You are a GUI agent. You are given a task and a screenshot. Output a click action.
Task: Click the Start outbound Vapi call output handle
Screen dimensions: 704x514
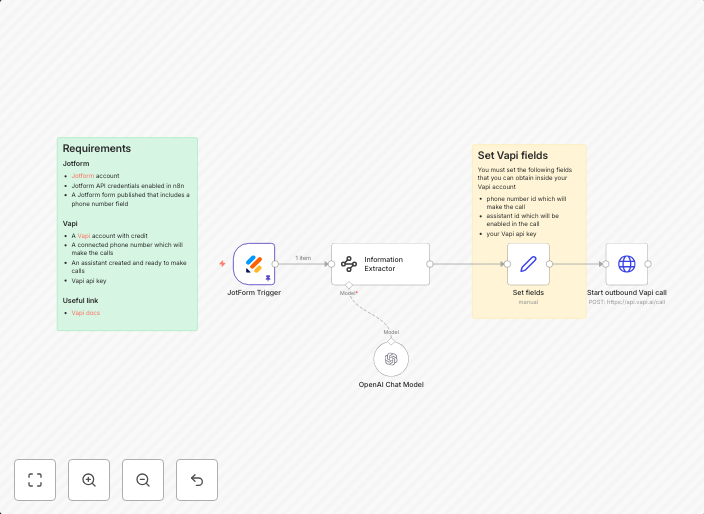coord(648,264)
